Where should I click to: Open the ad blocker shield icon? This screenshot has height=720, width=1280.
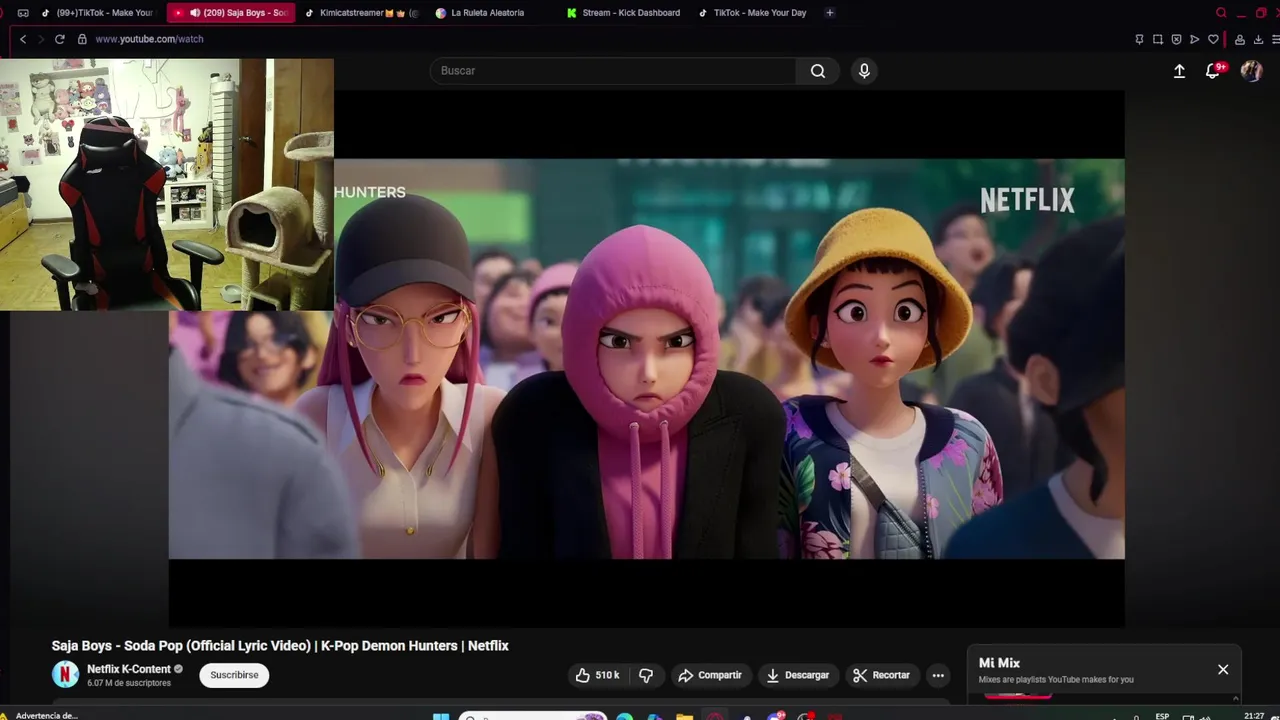1176,39
